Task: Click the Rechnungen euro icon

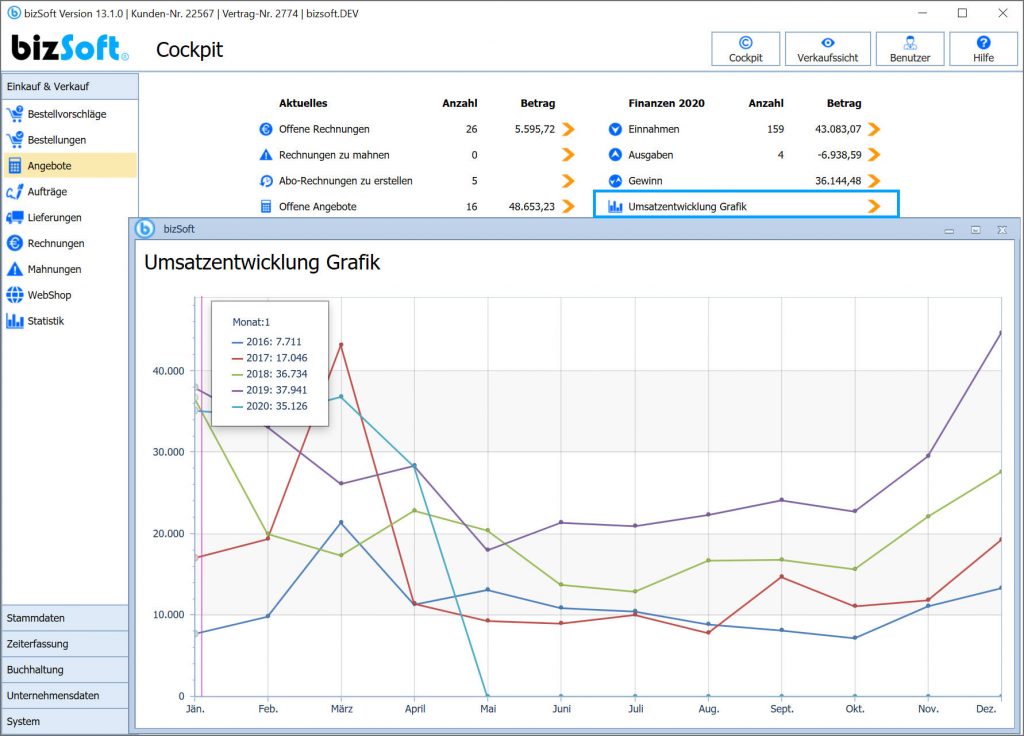Action: coord(14,243)
